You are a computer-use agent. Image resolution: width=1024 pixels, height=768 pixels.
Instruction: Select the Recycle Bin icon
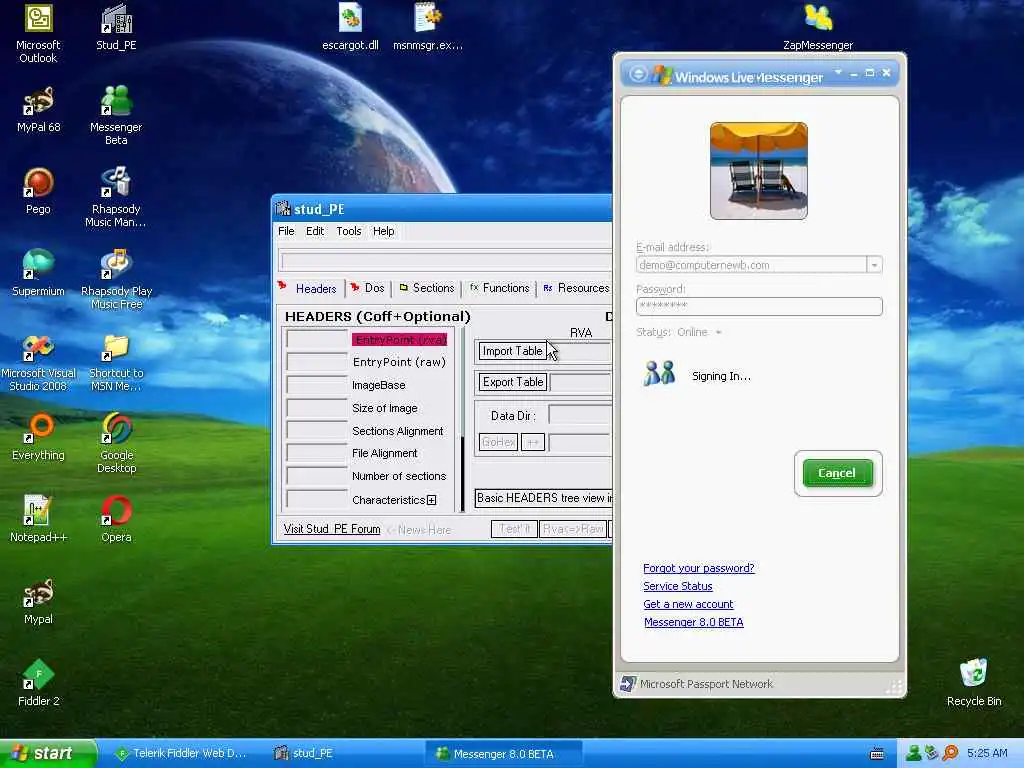[x=974, y=683]
